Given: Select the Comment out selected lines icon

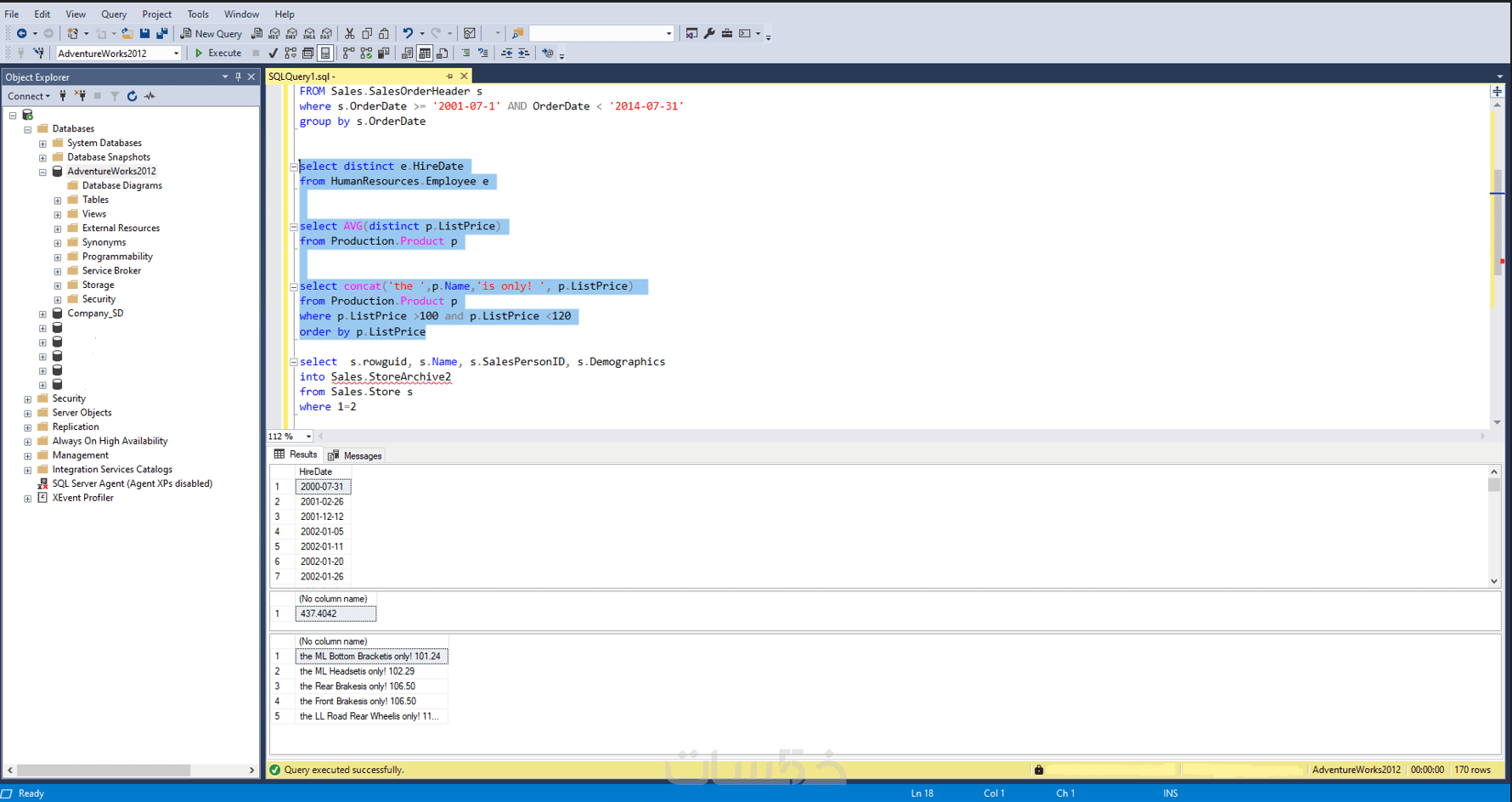Looking at the screenshot, I should click(x=465, y=53).
